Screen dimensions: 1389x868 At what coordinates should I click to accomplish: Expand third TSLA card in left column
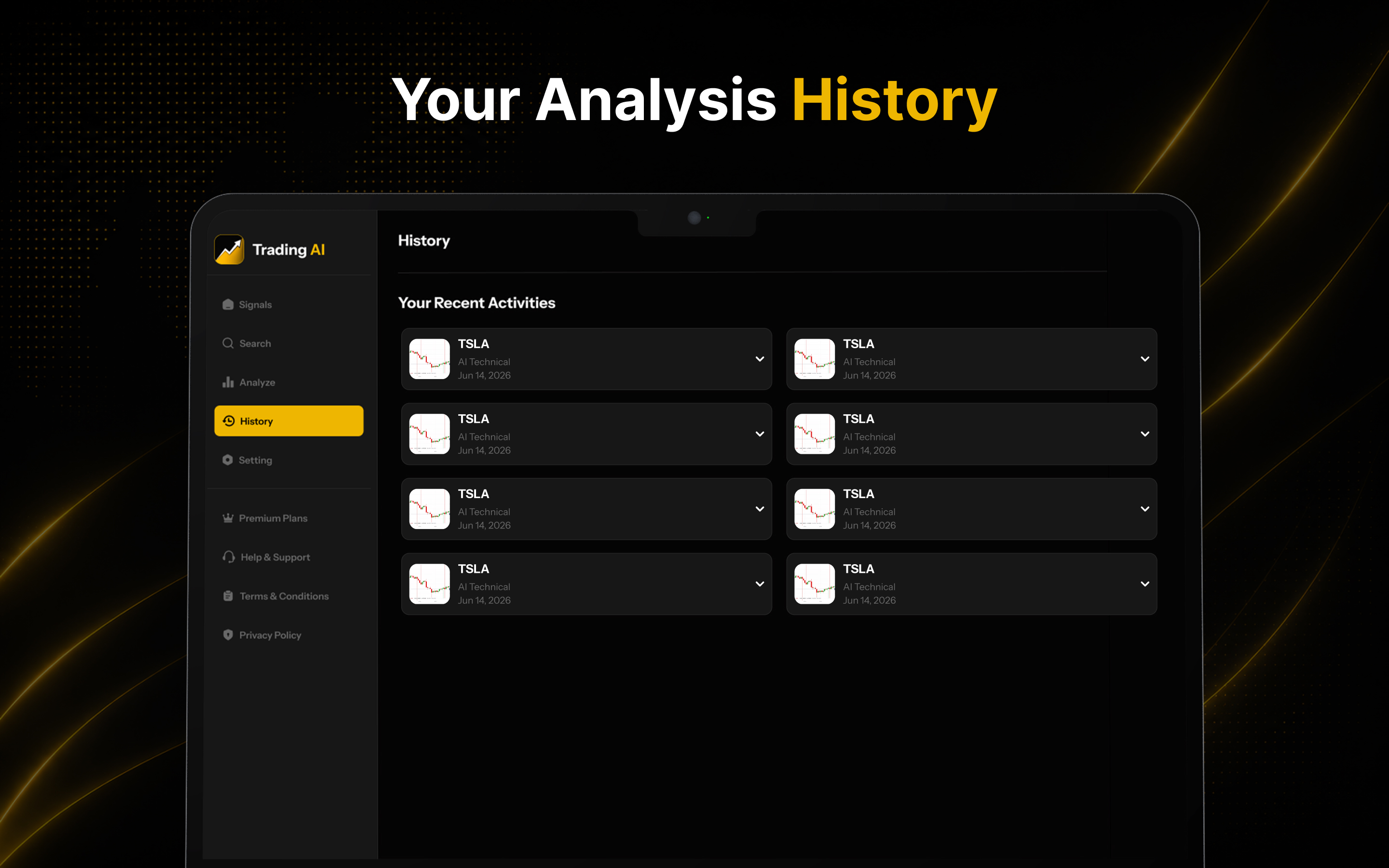(x=760, y=509)
